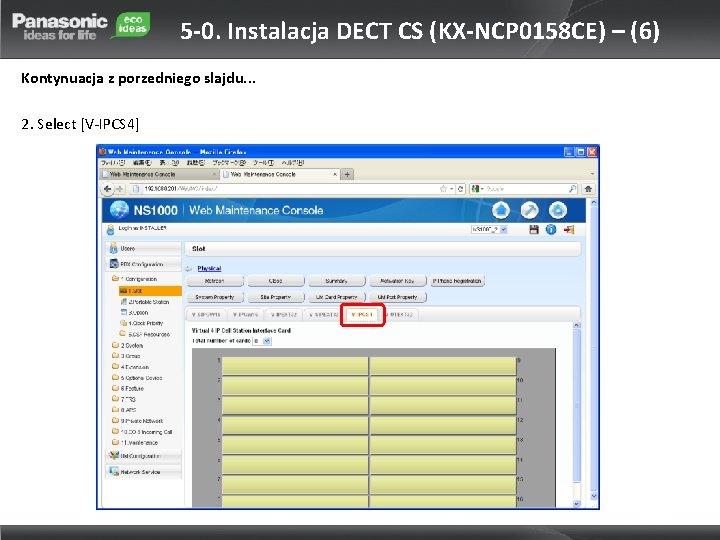Click the hammer tool icon in the header
The height and width of the screenshot is (540, 720).
[x=529, y=211]
